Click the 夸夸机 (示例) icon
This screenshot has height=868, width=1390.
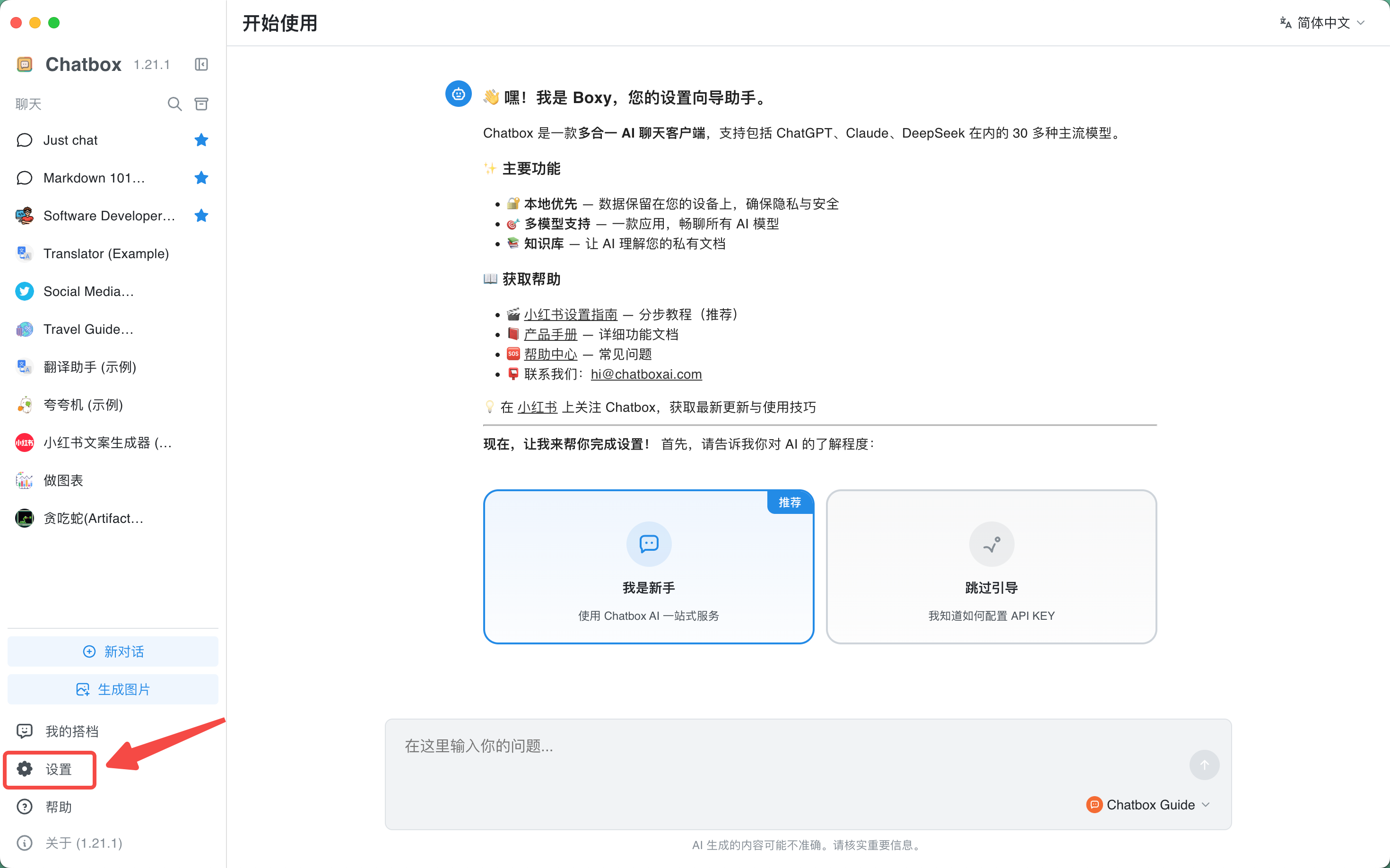click(x=24, y=405)
